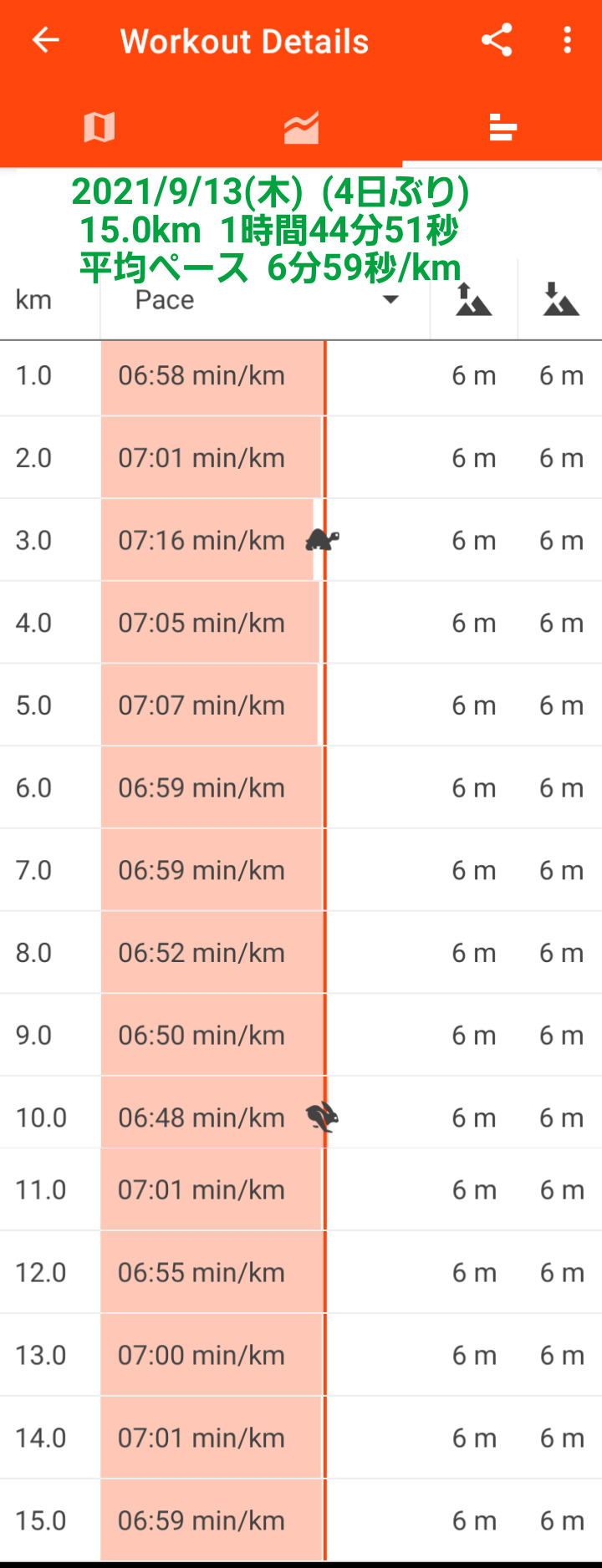Switch to the map tab

(x=99, y=127)
